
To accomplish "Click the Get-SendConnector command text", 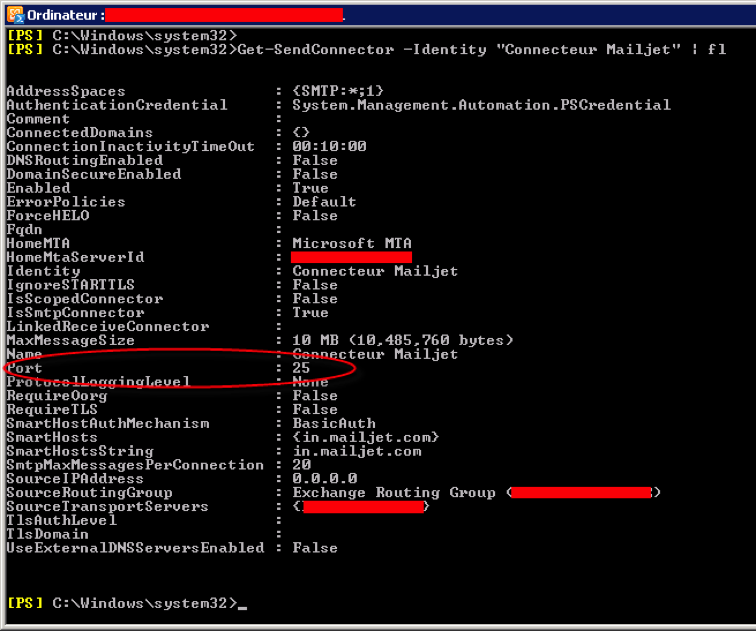I will point(315,50).
